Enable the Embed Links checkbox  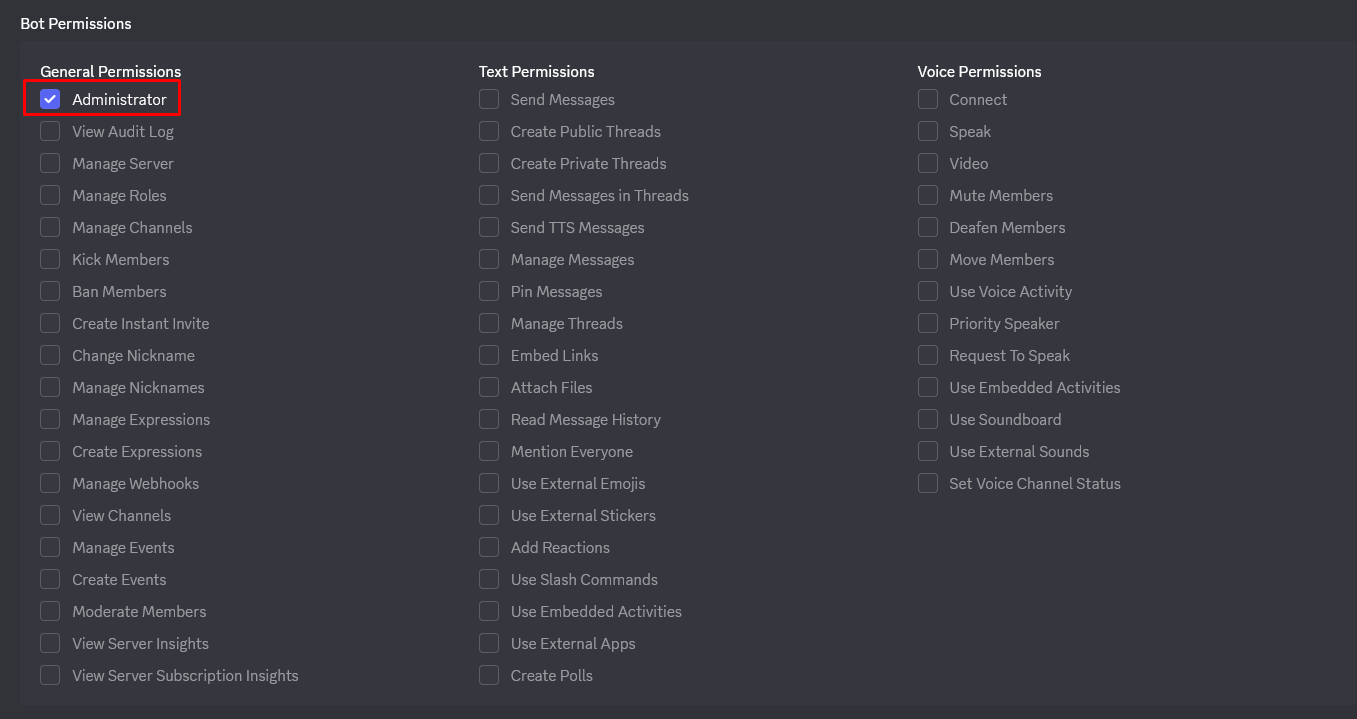point(489,356)
